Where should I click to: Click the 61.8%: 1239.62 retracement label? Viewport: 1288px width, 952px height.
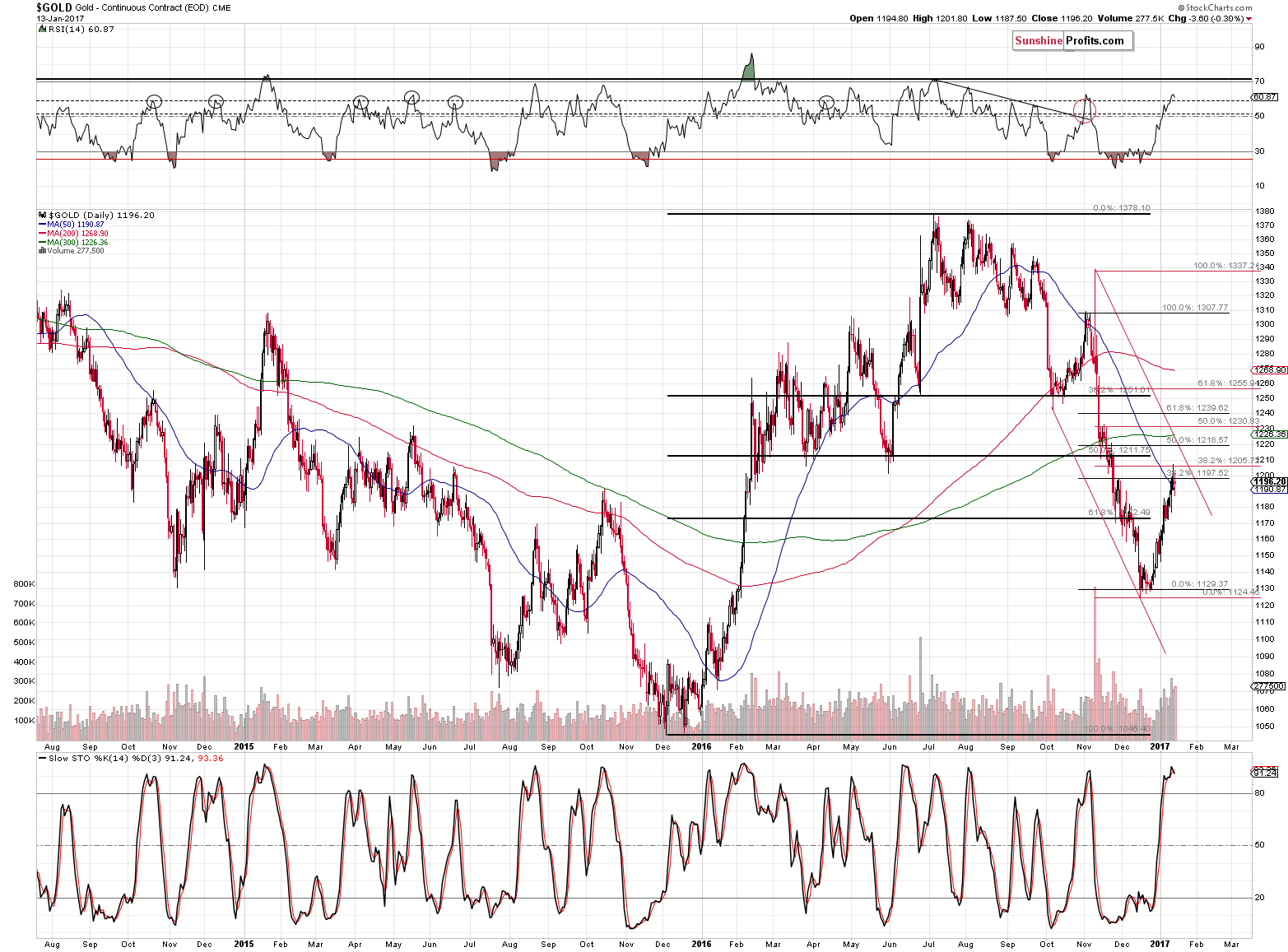point(1197,408)
